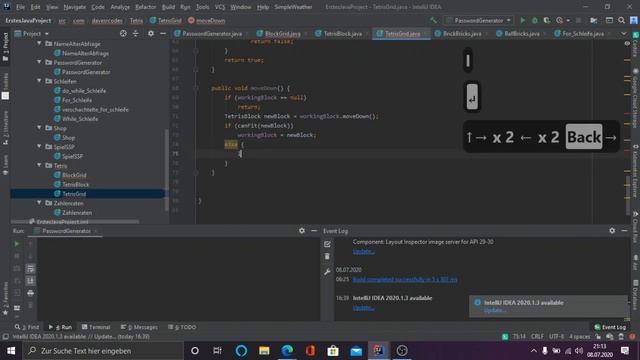Open Project Structure icon in top toolbar
640x360 pixels.
coord(594,20)
